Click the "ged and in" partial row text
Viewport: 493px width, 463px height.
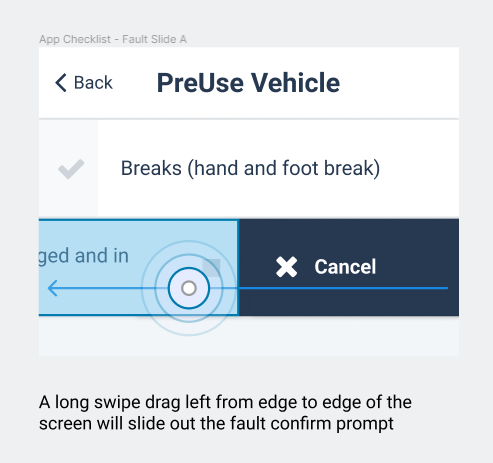point(84,256)
